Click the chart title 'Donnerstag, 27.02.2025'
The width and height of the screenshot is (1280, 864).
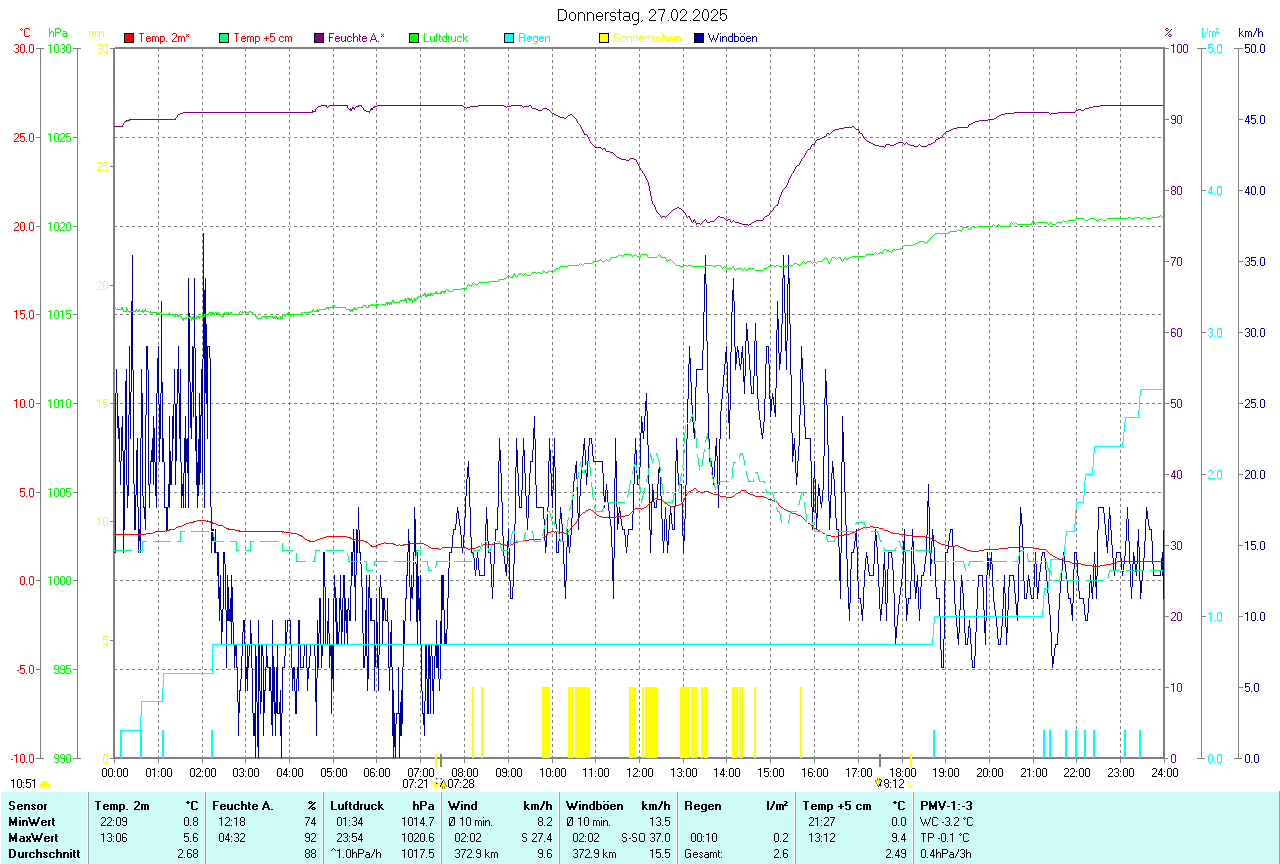pyautogui.click(x=642, y=15)
